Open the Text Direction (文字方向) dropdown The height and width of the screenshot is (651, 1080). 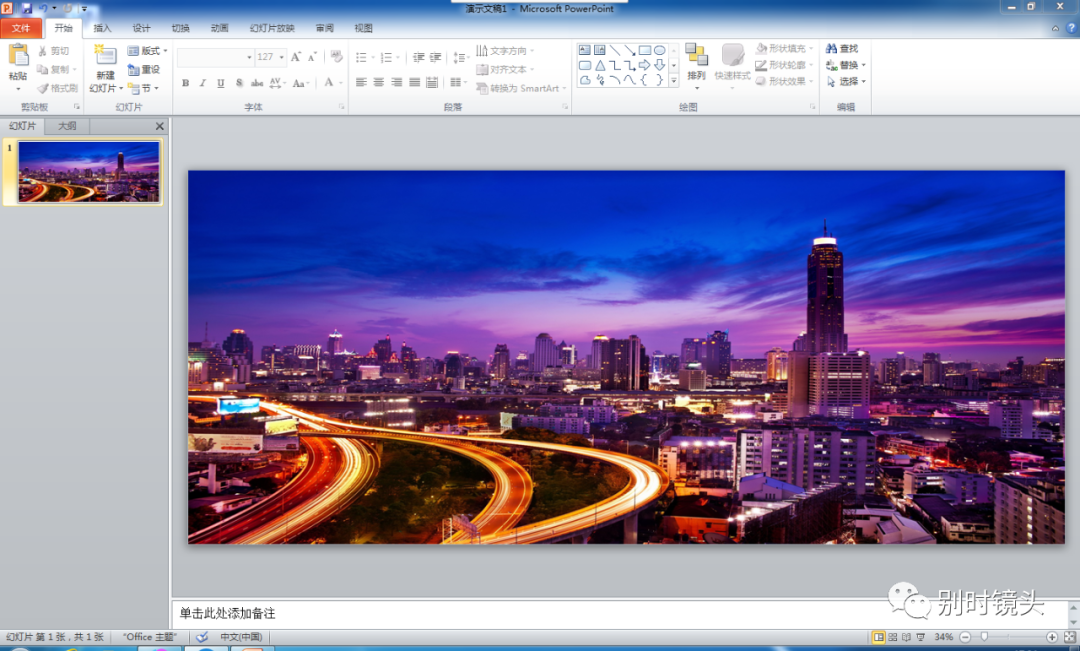505,51
